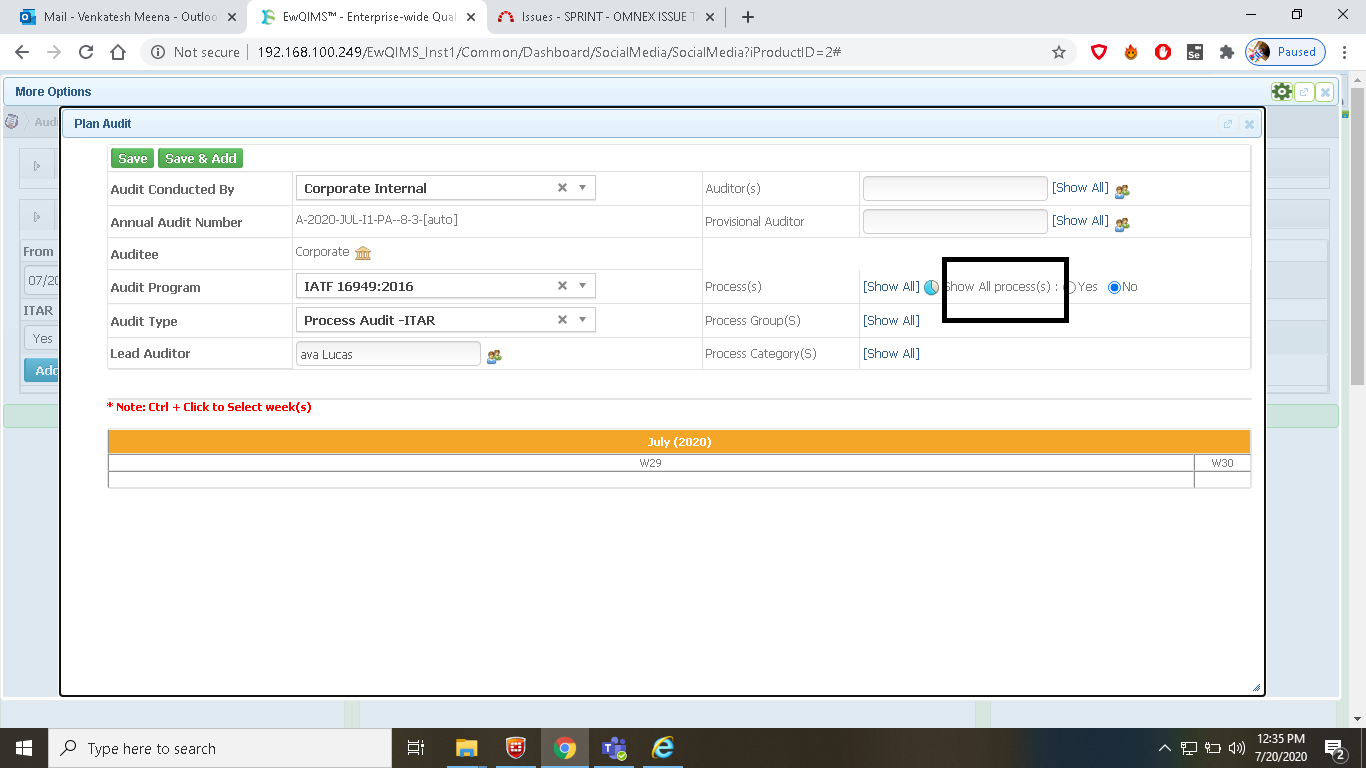Open user picker icon in Provisional Auditor row
Viewport: 1366px width, 768px height.
pyautogui.click(x=1122, y=223)
